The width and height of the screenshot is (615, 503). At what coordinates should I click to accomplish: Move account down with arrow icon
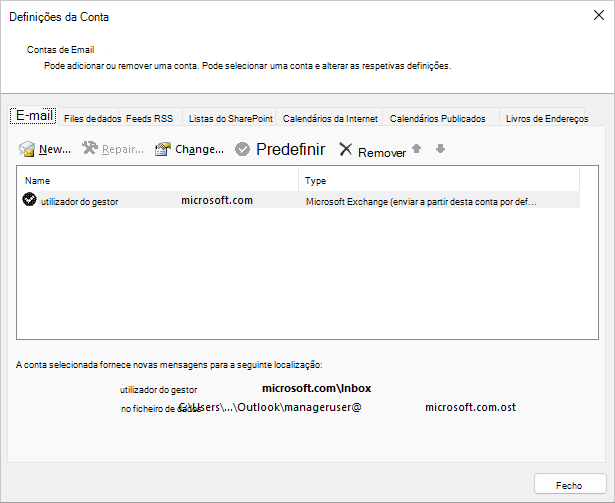tap(440, 149)
